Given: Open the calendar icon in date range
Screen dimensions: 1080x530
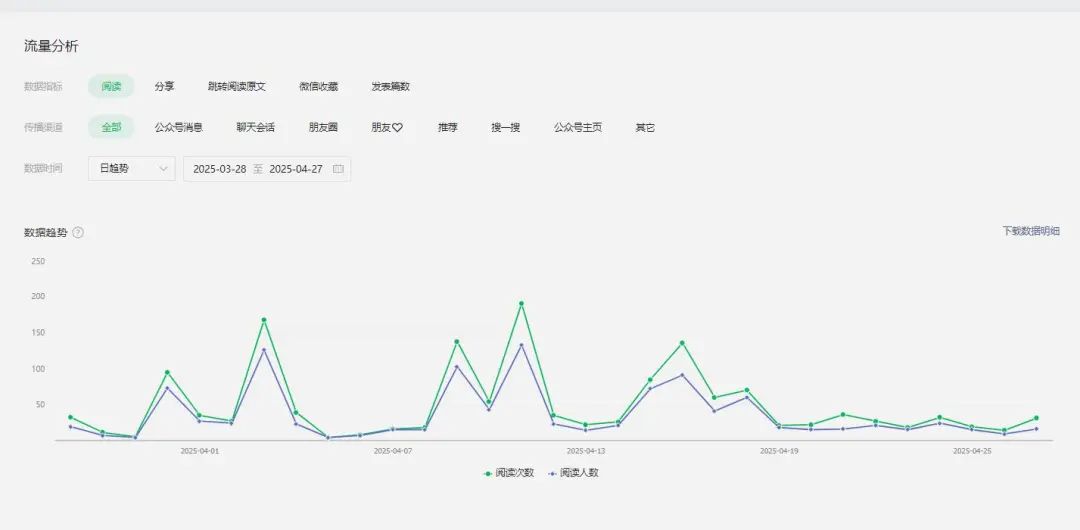Looking at the screenshot, I should pos(338,169).
